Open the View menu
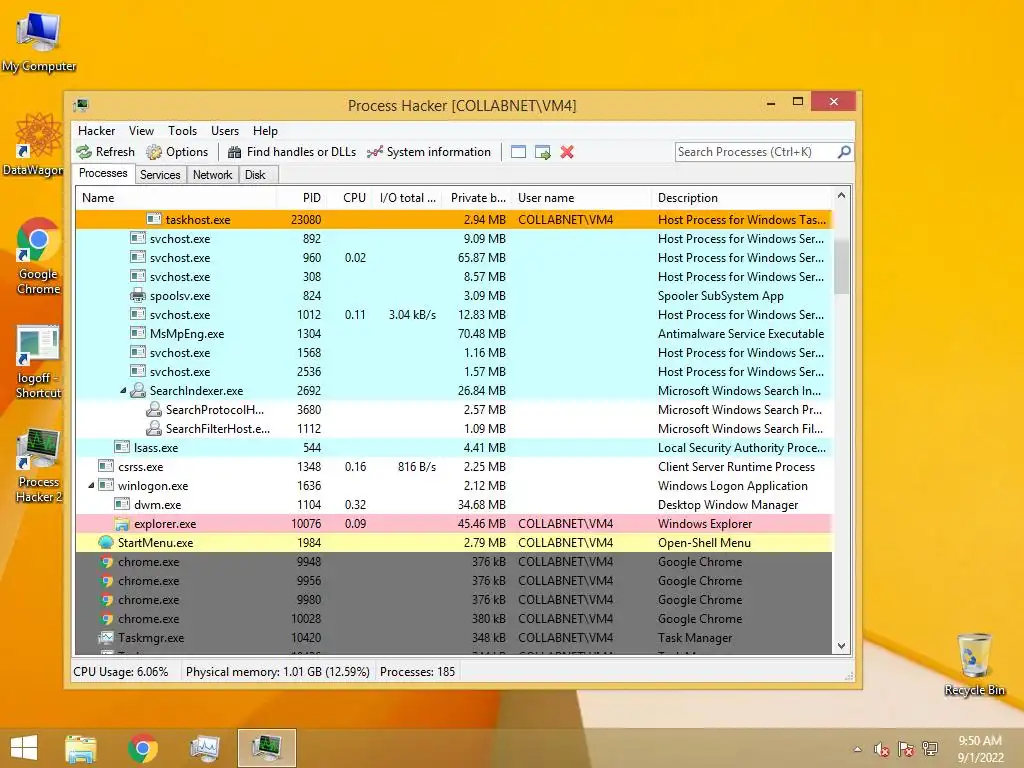 pyautogui.click(x=141, y=131)
